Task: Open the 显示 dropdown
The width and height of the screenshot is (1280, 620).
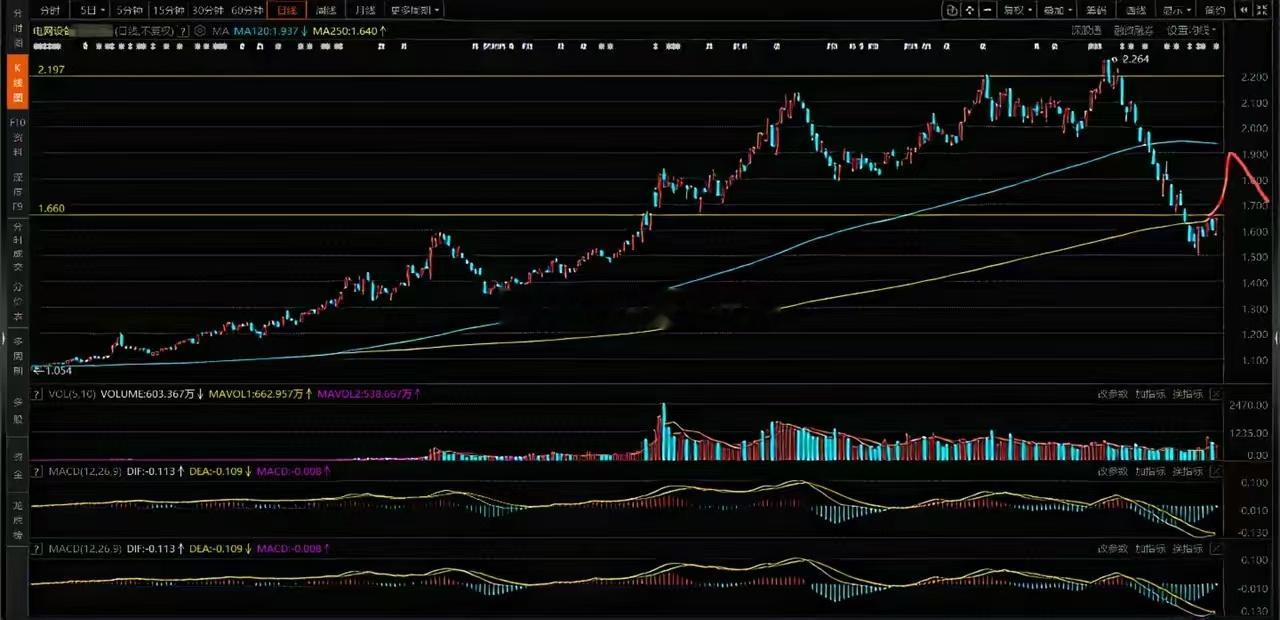Action: coord(1175,10)
